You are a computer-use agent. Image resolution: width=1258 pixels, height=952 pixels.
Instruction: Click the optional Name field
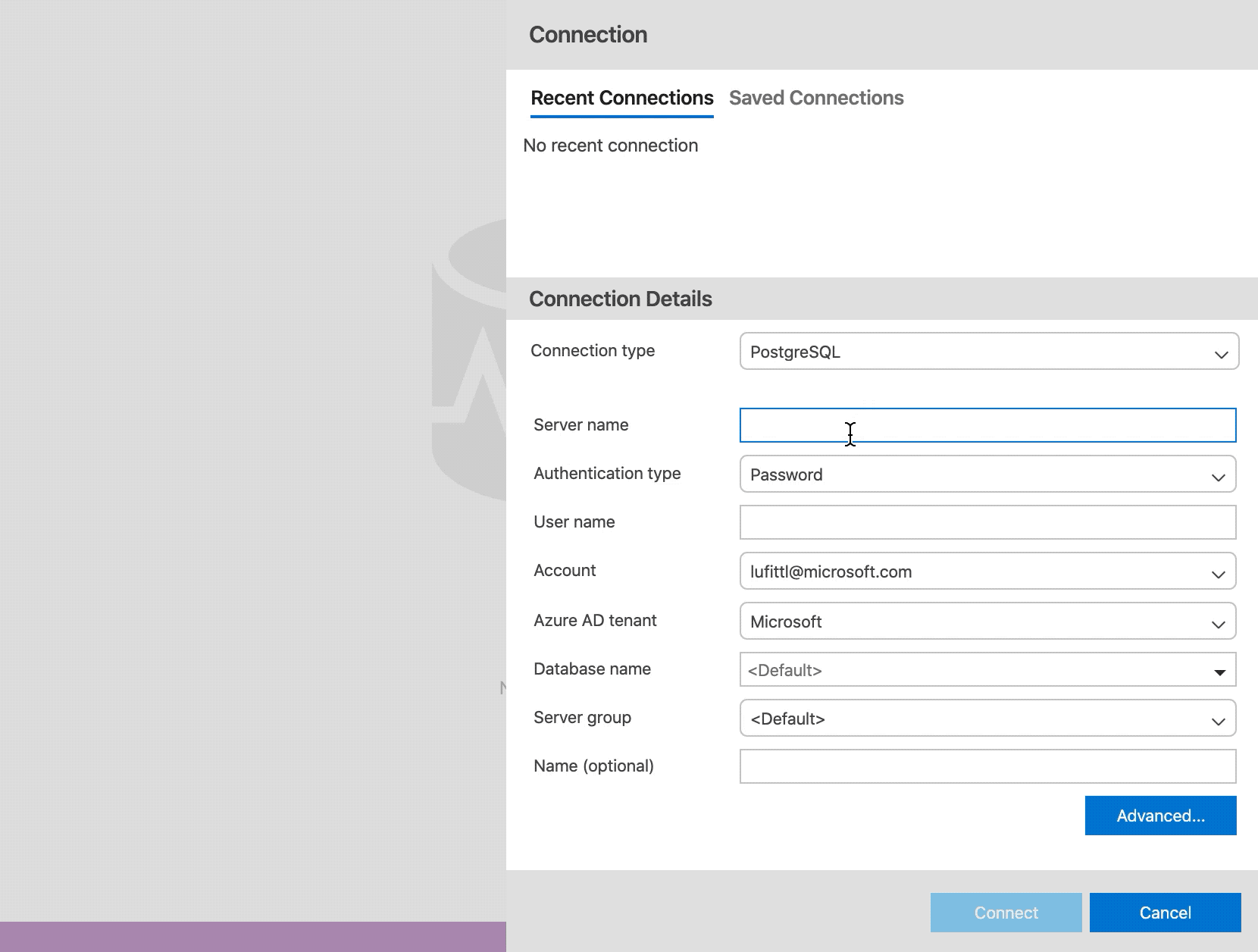tap(985, 766)
